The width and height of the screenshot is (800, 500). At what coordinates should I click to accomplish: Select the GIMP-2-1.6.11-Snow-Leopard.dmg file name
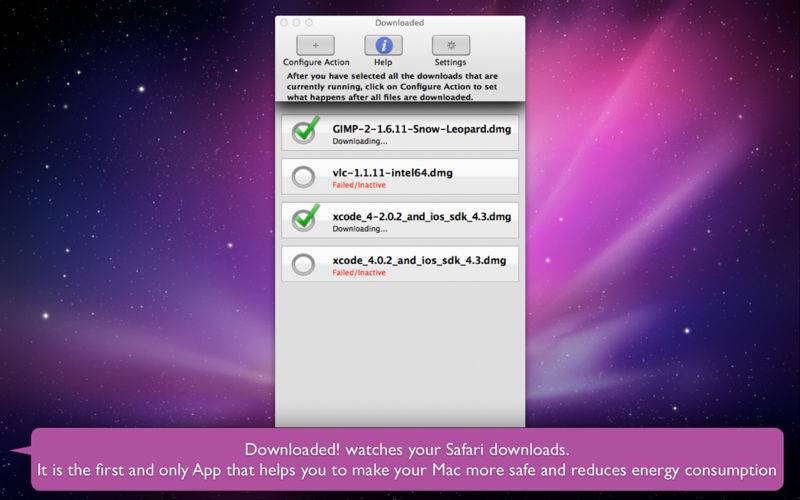tap(421, 129)
